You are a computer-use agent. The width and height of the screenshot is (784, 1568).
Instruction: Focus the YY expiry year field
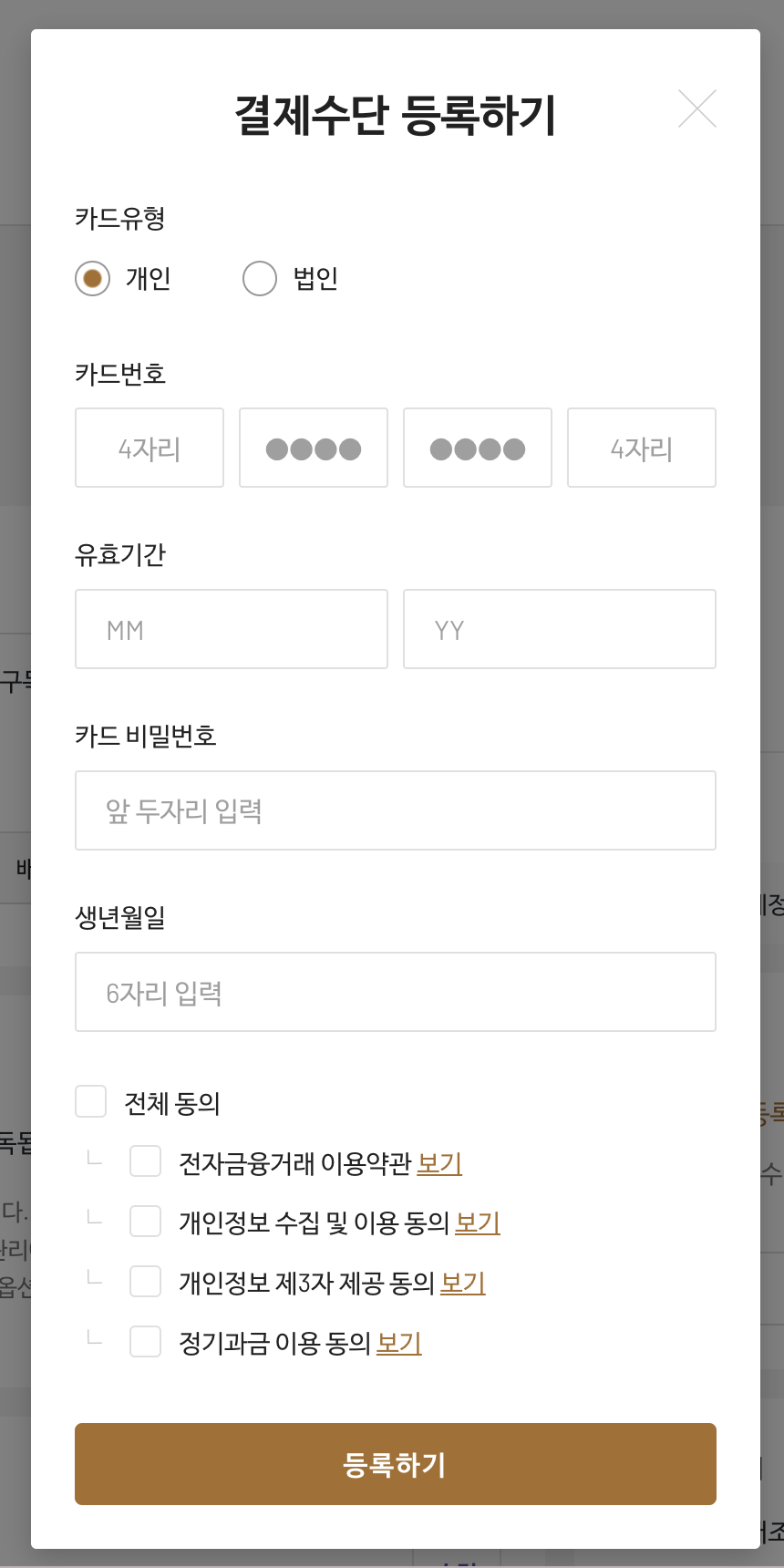tap(560, 629)
